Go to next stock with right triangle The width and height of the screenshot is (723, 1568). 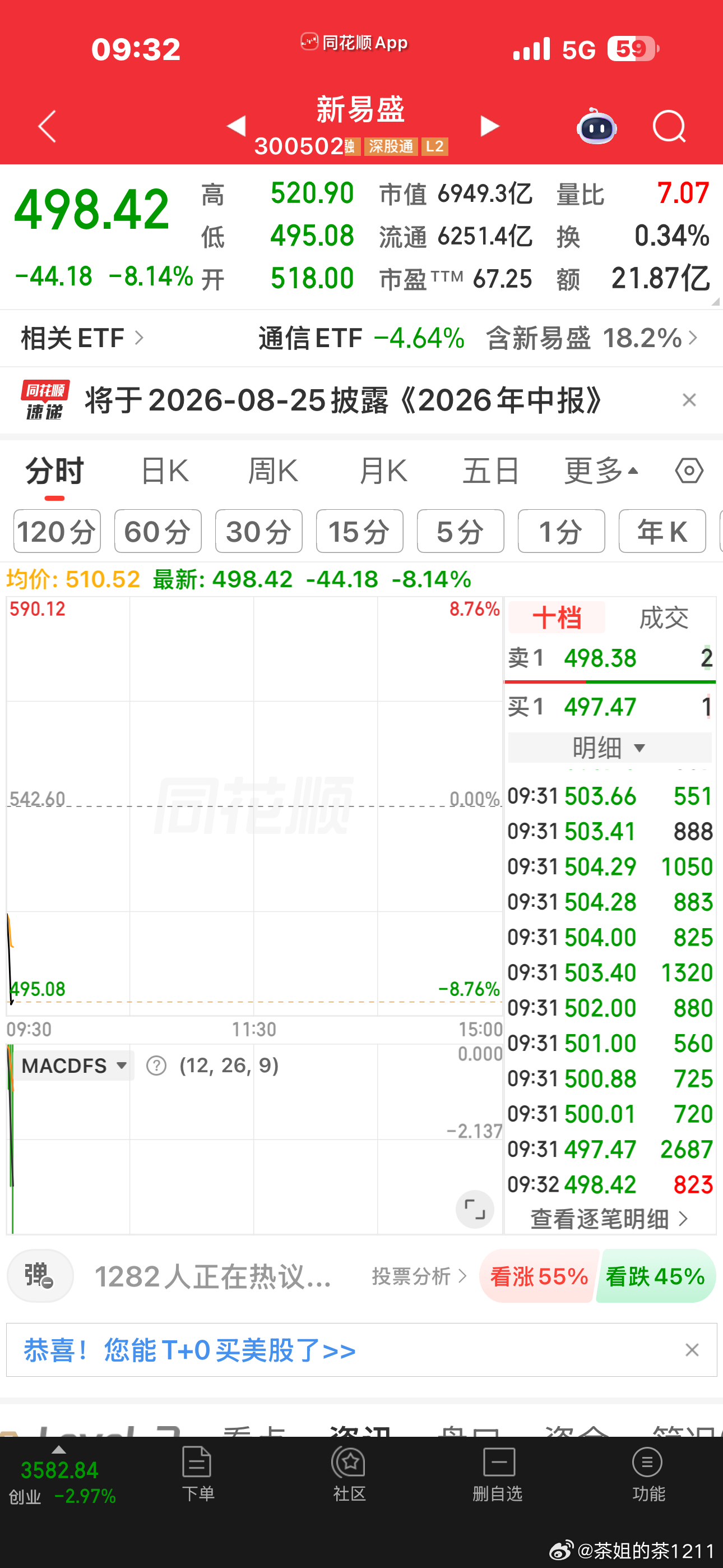tap(489, 126)
